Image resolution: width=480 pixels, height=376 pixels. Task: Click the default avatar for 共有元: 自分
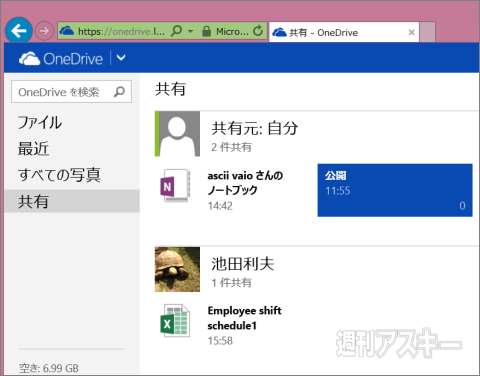pos(177,134)
